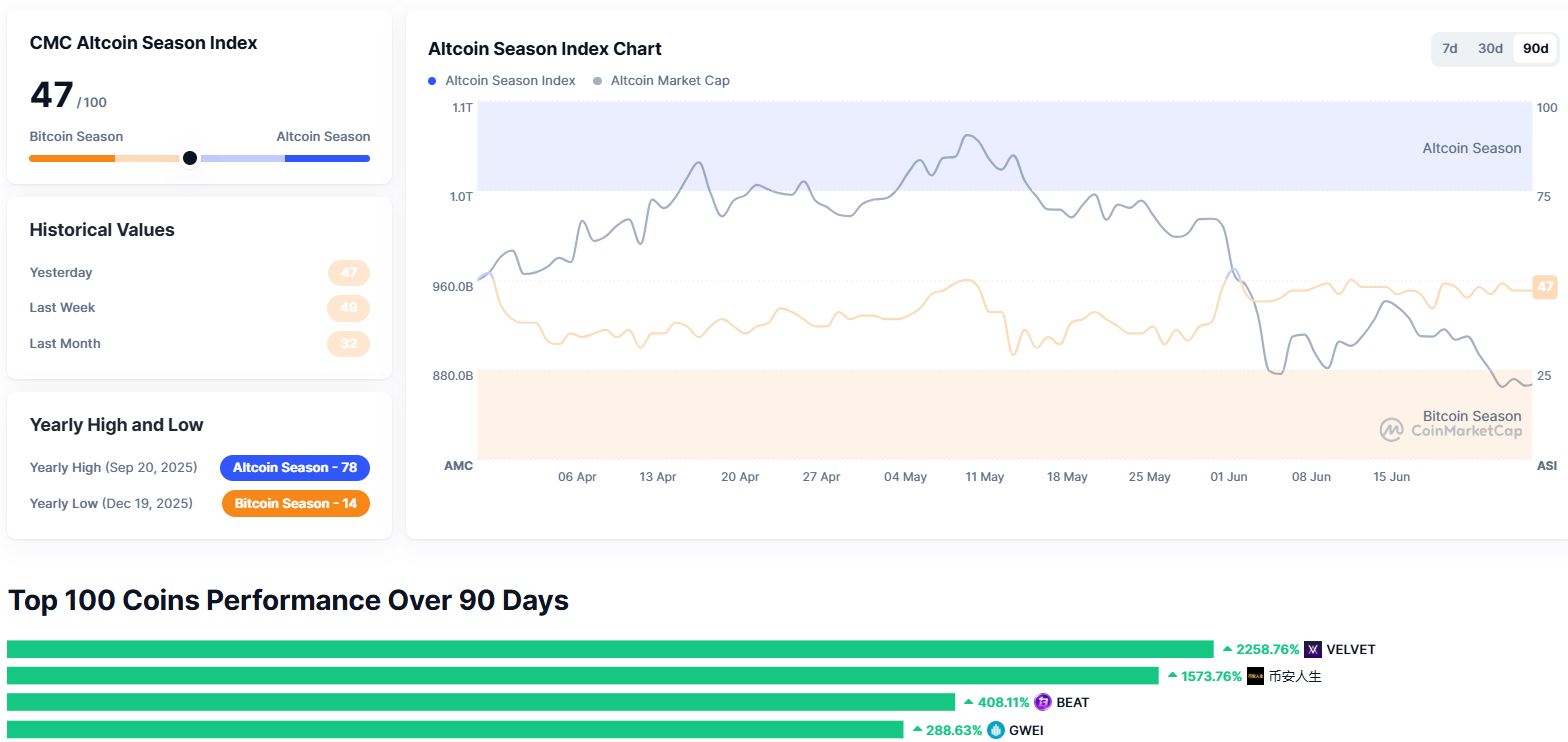Click the Historical Values heading
Image resolution: width=1568 pixels, height=742 pixels.
pyautogui.click(x=102, y=230)
